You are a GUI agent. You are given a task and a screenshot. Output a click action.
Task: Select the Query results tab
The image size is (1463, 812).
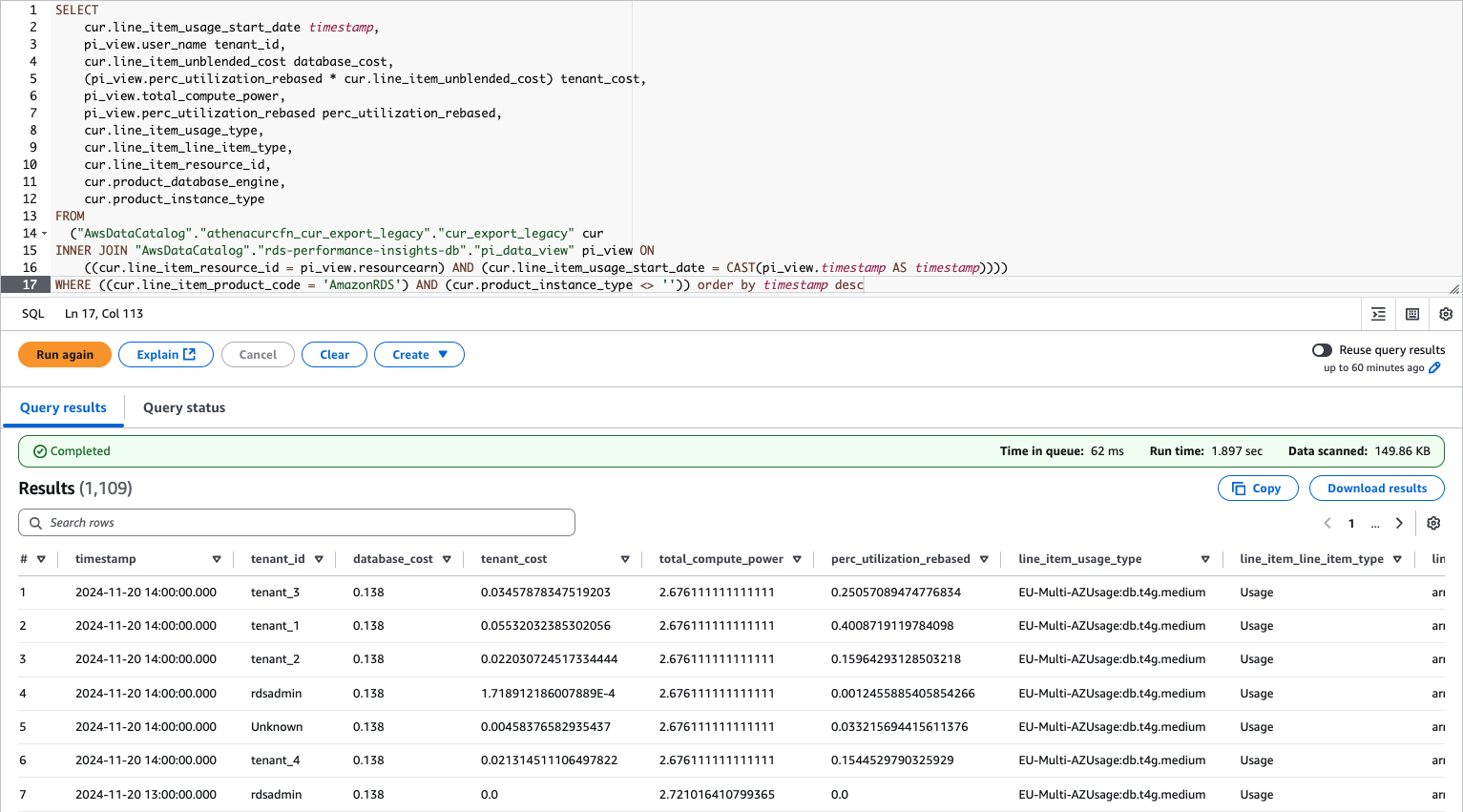[x=63, y=407]
